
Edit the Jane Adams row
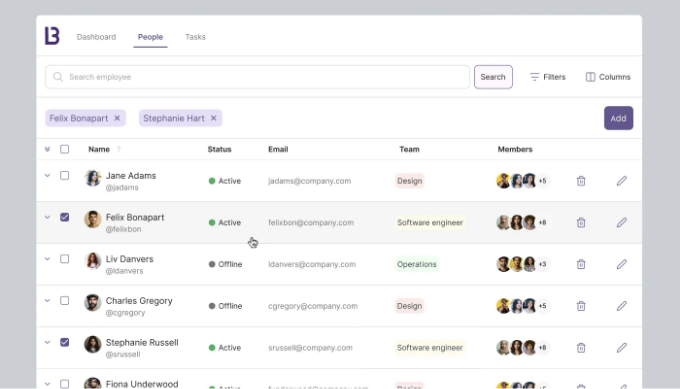click(x=621, y=181)
